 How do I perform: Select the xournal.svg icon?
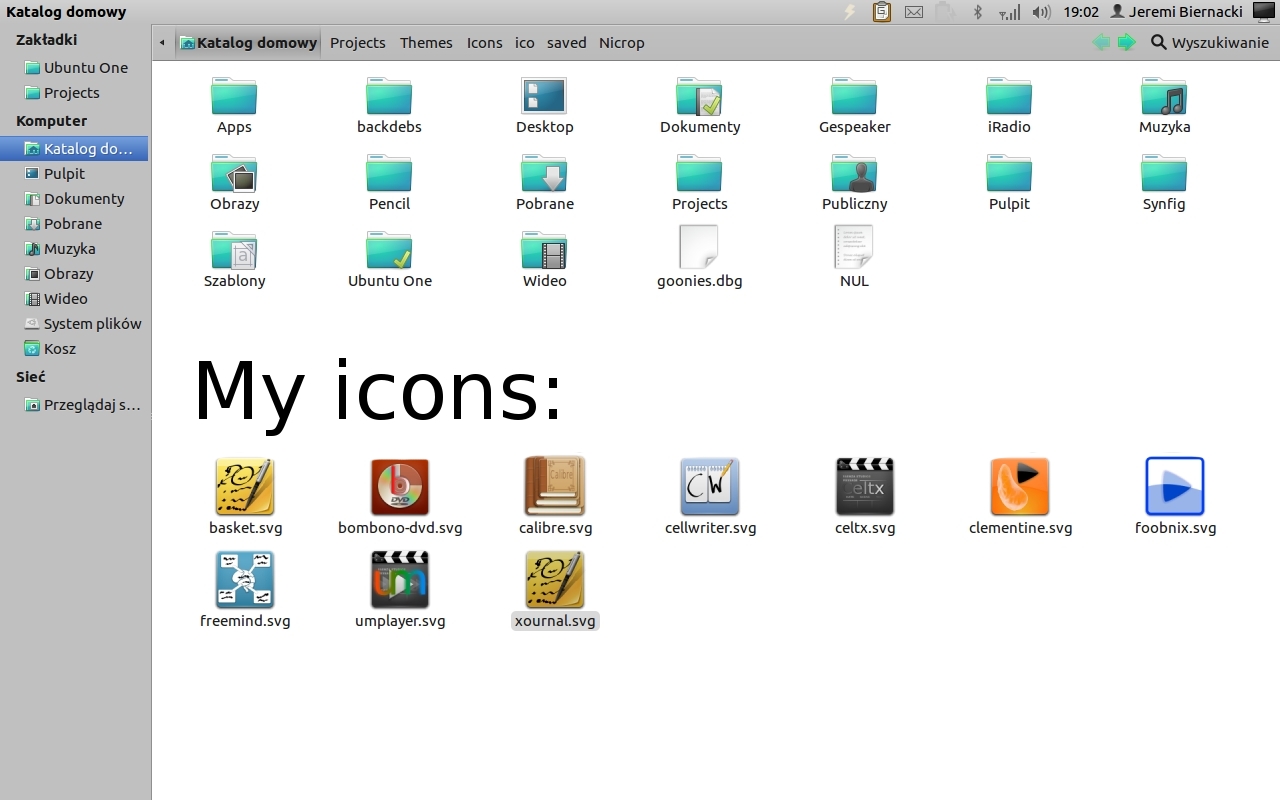555,580
